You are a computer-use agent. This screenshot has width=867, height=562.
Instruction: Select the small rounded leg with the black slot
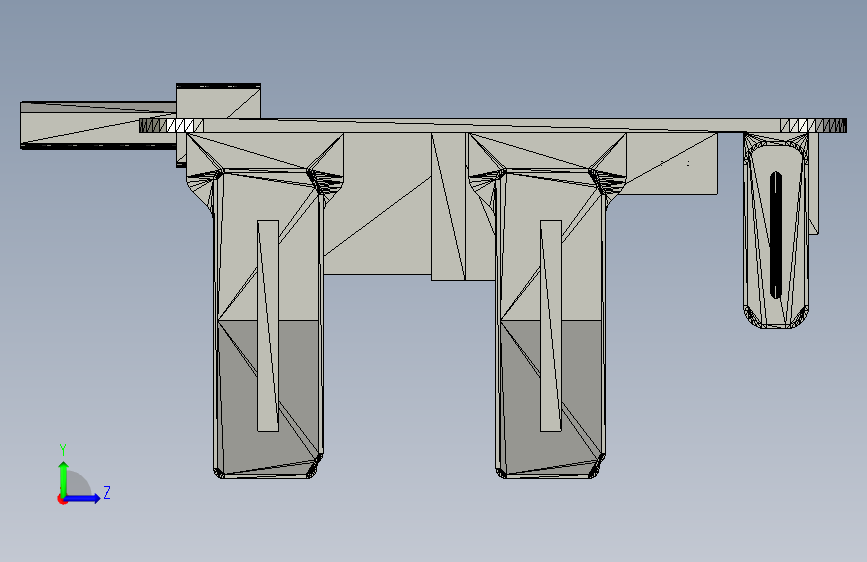coord(776,231)
